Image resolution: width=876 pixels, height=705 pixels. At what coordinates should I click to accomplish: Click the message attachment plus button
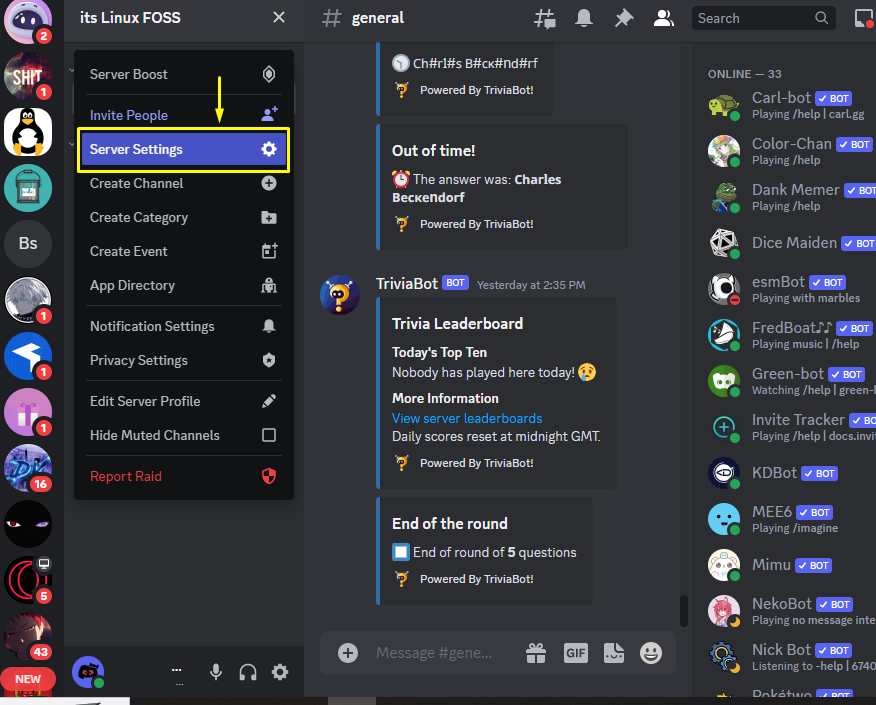[x=347, y=653]
